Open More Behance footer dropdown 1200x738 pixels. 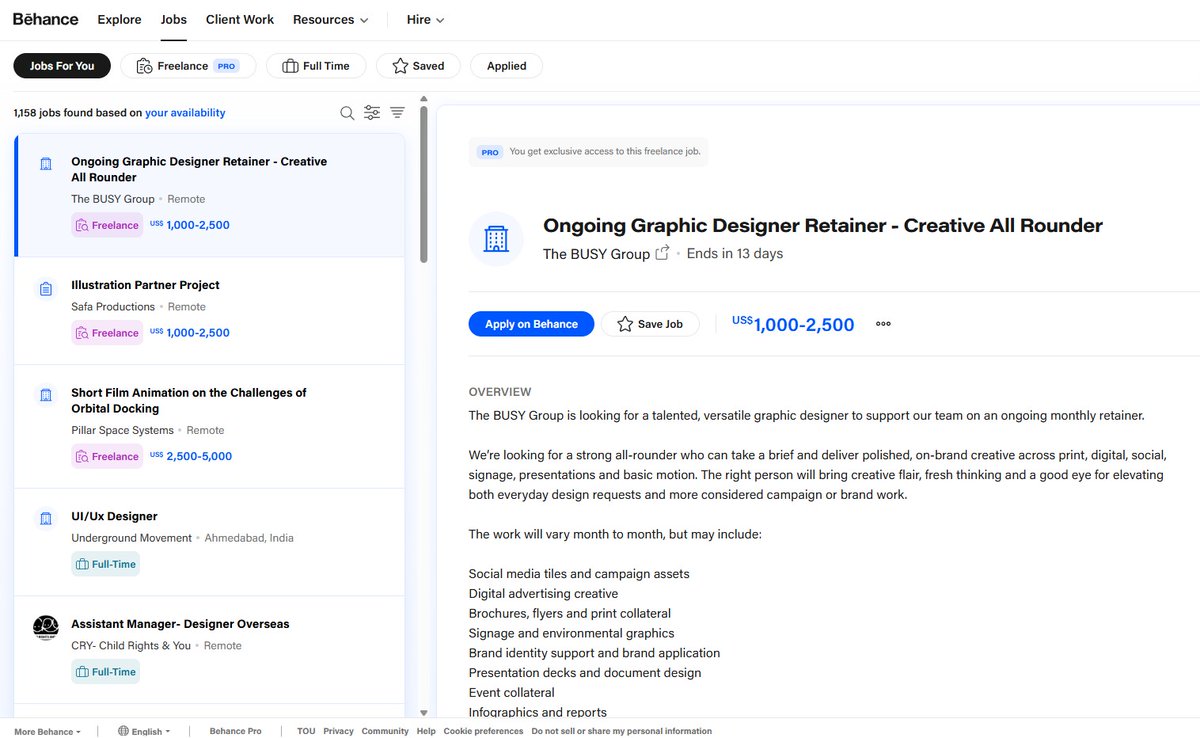pyautogui.click(x=47, y=731)
